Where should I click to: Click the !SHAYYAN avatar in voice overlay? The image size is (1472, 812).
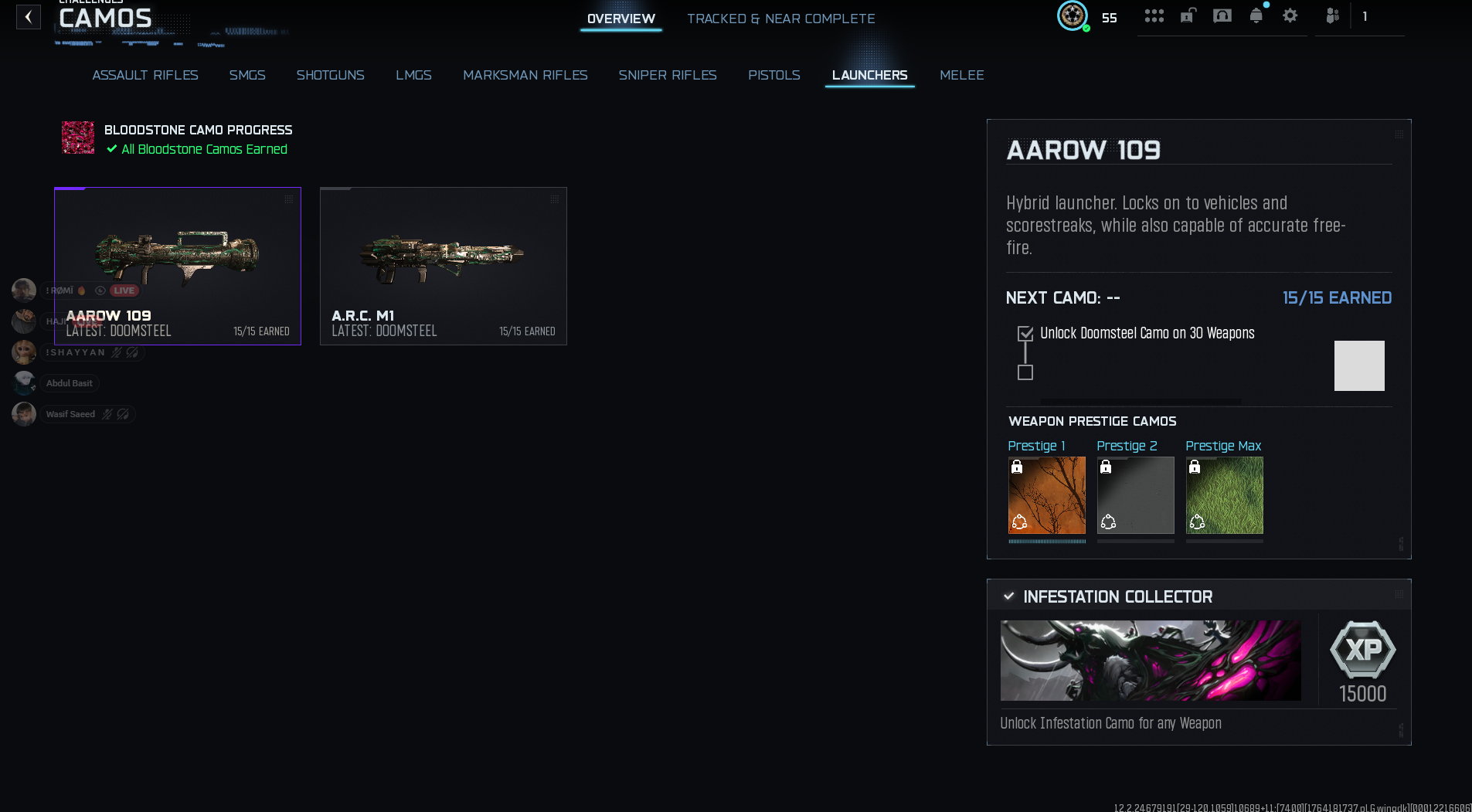click(x=24, y=352)
